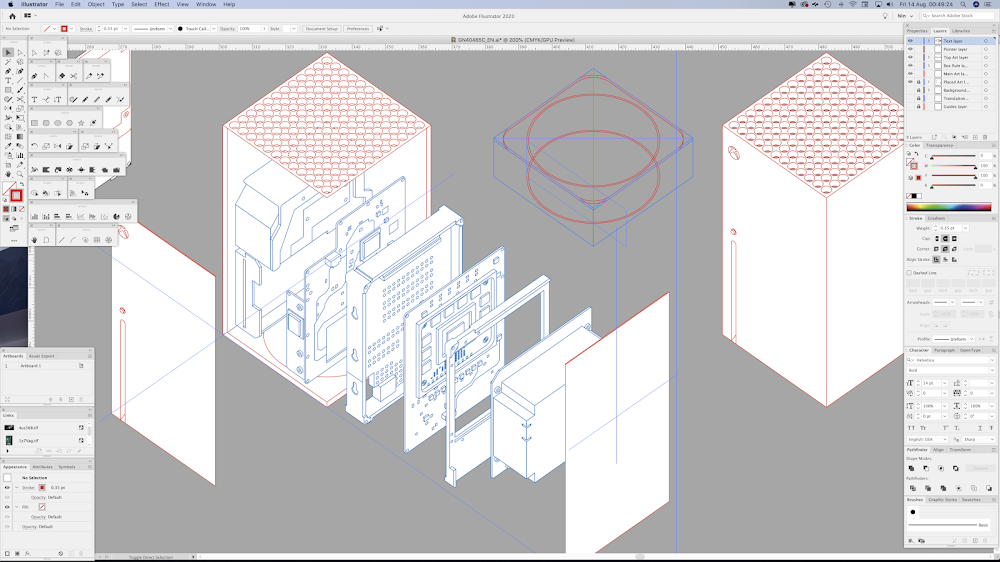Open the Effect menu
Image resolution: width=1000 pixels, height=562 pixels.
[x=161, y=4]
